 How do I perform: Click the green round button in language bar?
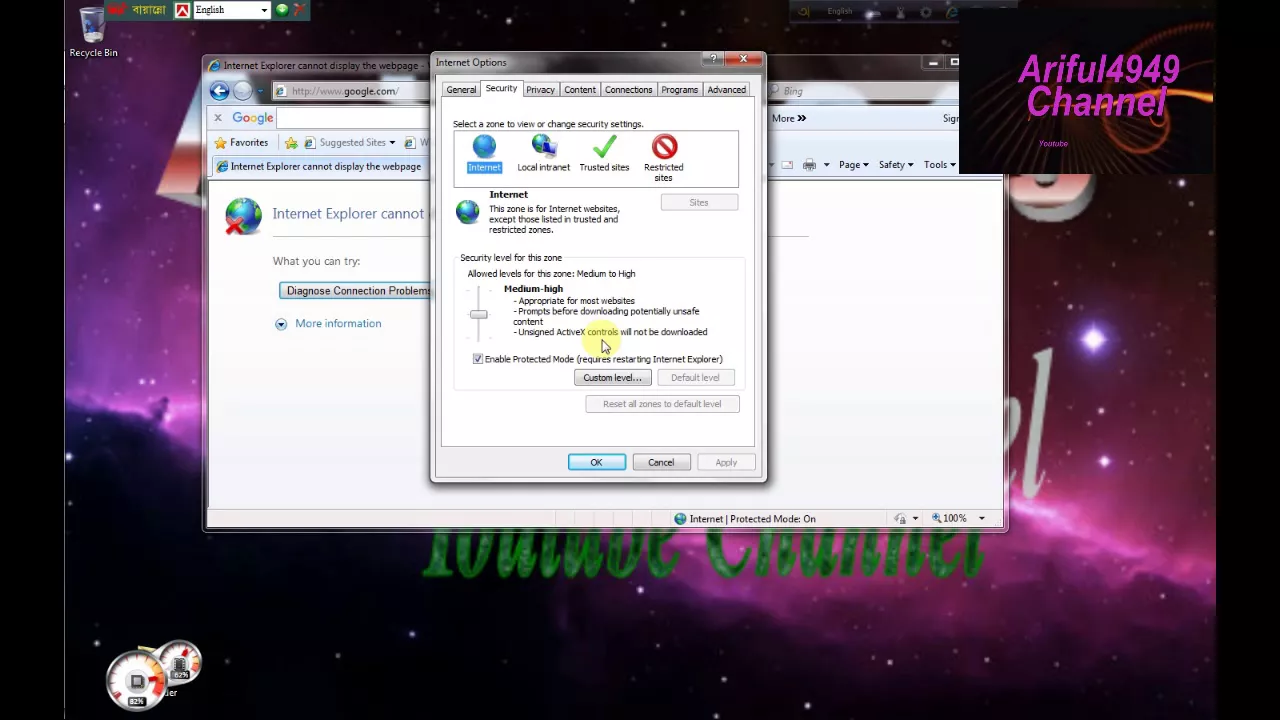click(x=282, y=10)
